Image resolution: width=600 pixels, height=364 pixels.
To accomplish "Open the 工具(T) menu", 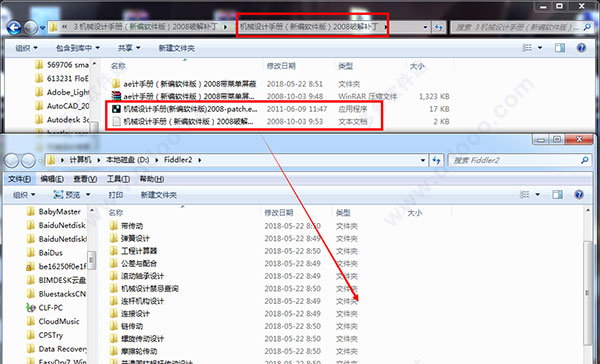I will pyautogui.click(x=118, y=179).
